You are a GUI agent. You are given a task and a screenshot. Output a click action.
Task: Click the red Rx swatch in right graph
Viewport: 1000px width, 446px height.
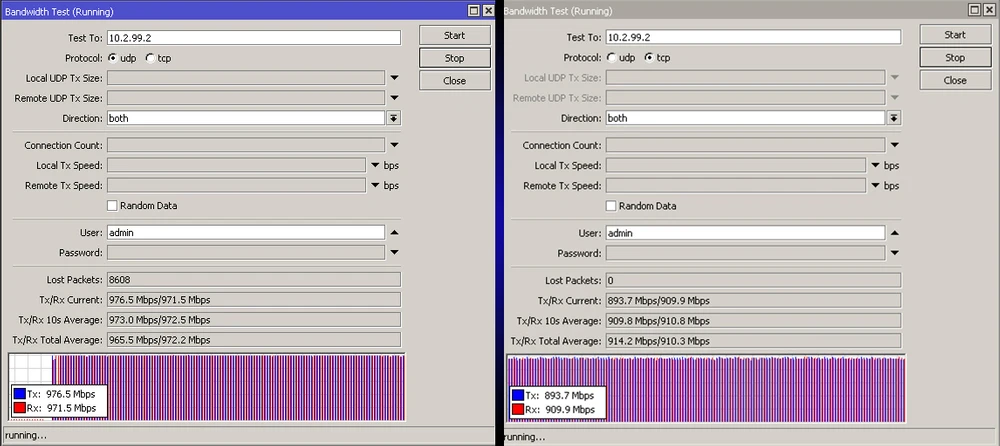(518, 409)
